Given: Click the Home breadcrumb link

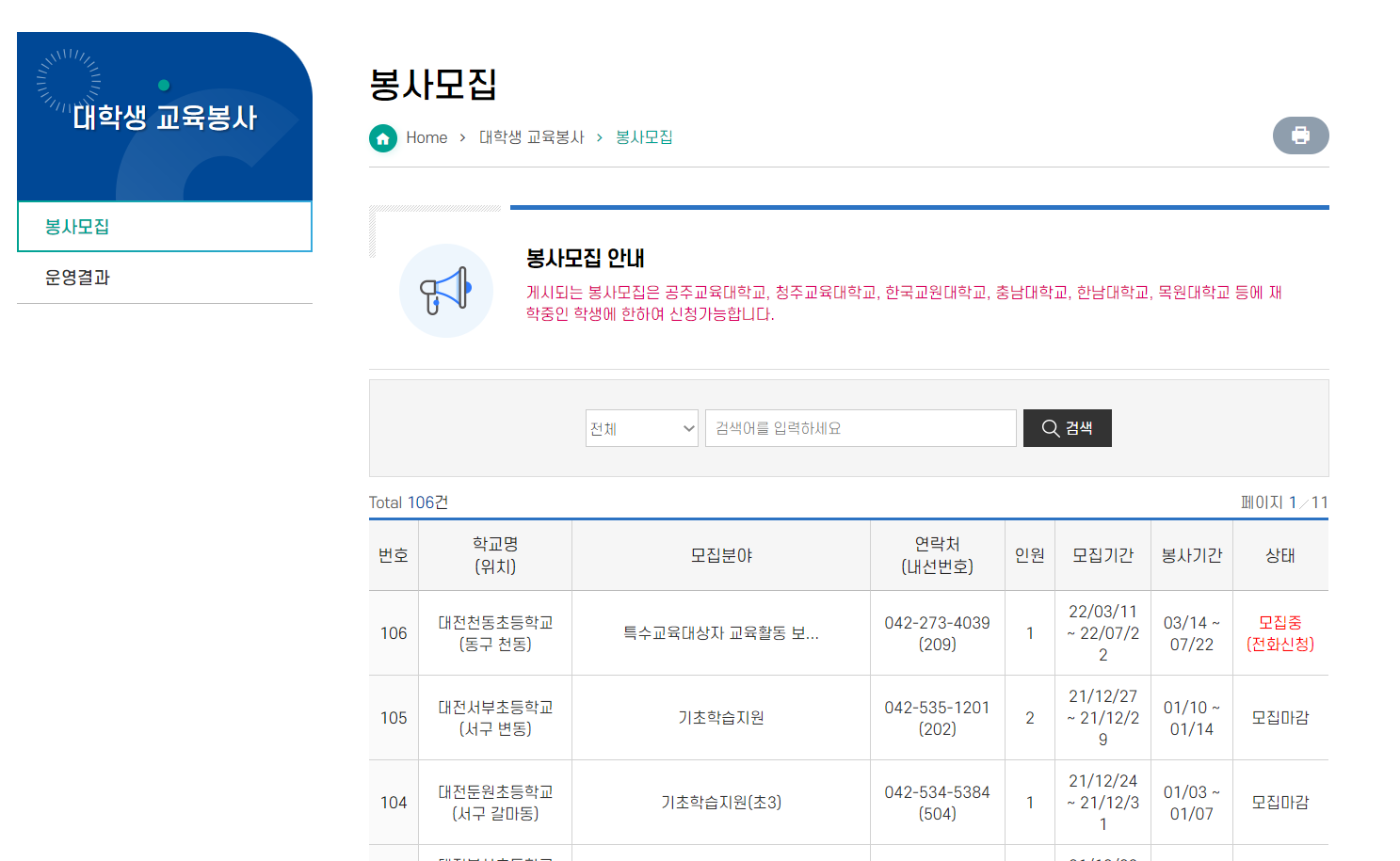Looking at the screenshot, I should [x=426, y=138].
